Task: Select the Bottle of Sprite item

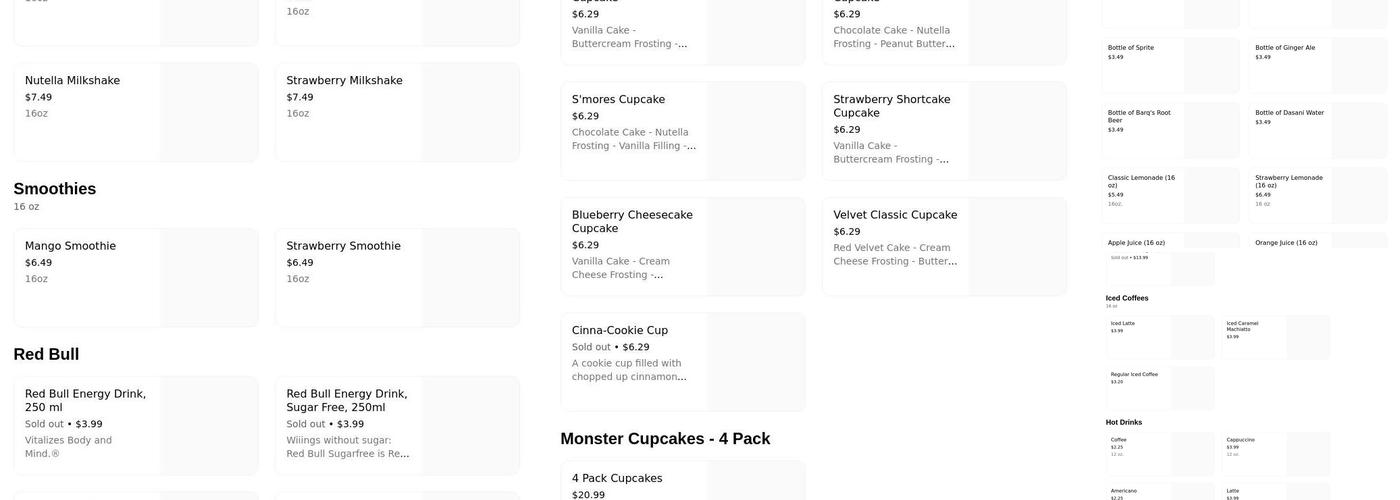Action: pyautogui.click(x=1170, y=66)
